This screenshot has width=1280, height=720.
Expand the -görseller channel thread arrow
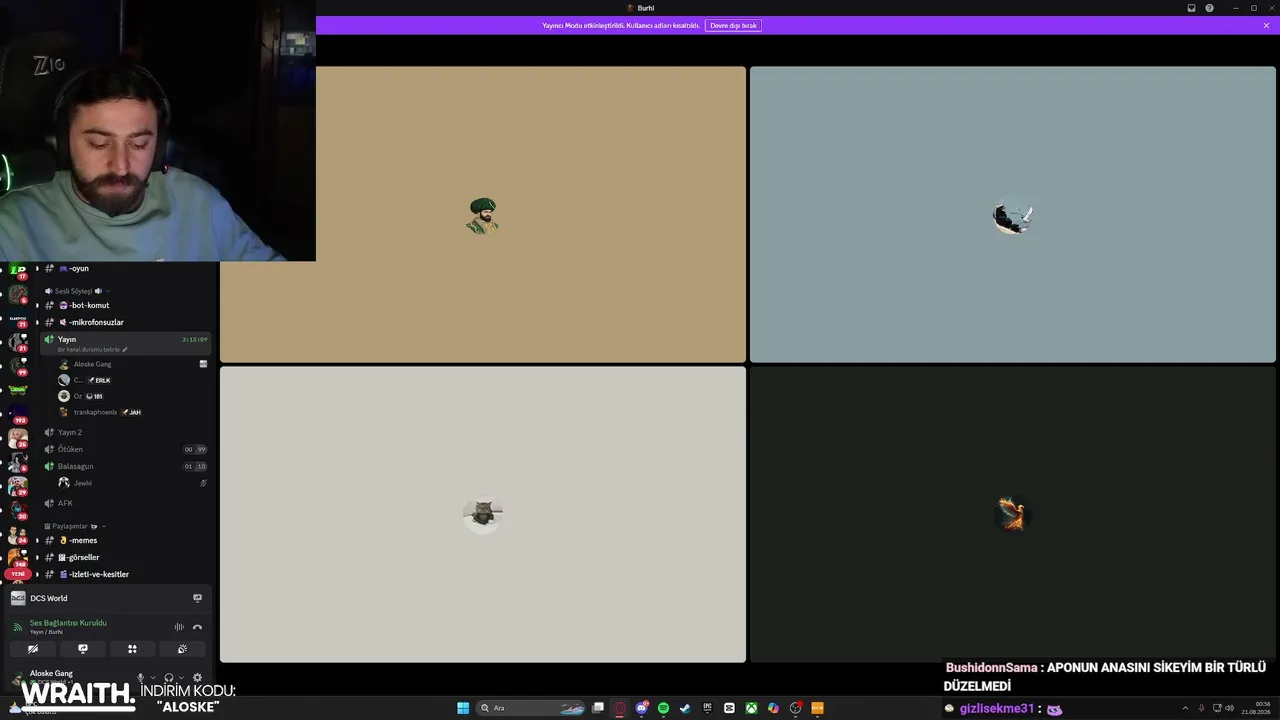[x=37, y=557]
